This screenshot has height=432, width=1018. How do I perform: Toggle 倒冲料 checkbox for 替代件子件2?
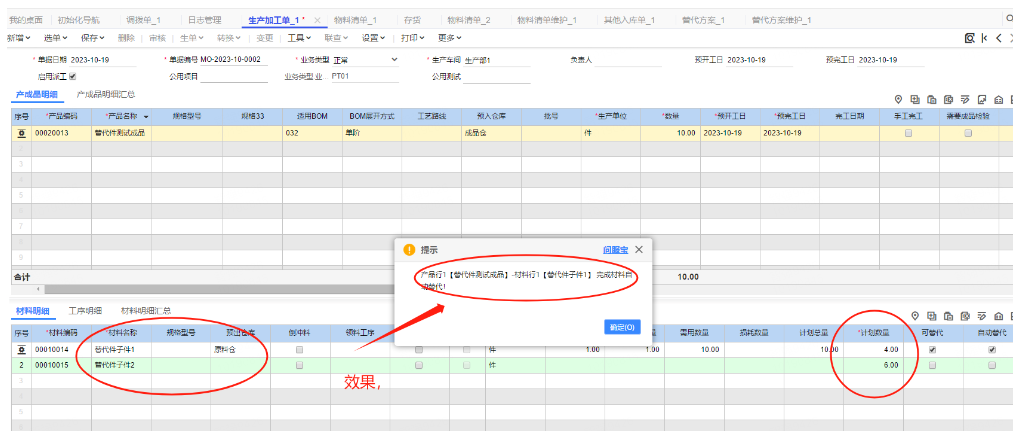(299, 365)
